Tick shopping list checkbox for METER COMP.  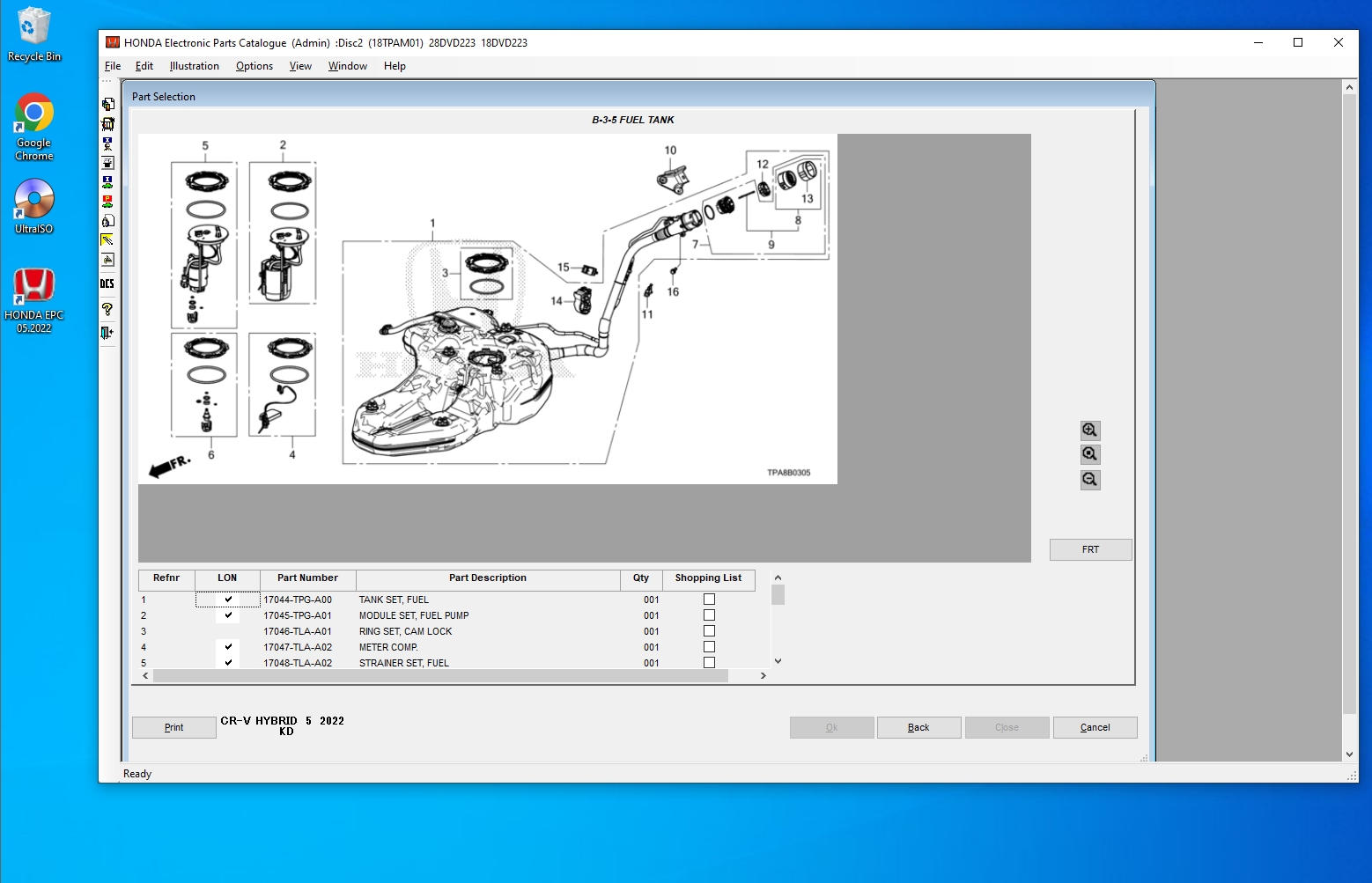coord(709,647)
